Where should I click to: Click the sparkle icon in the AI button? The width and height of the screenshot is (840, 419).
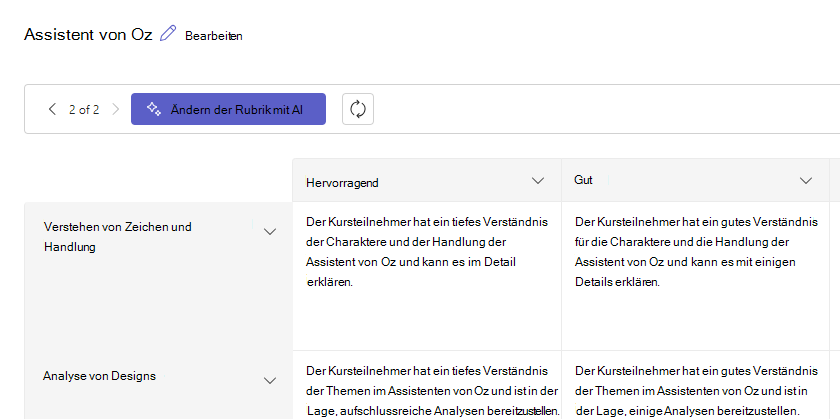154,109
